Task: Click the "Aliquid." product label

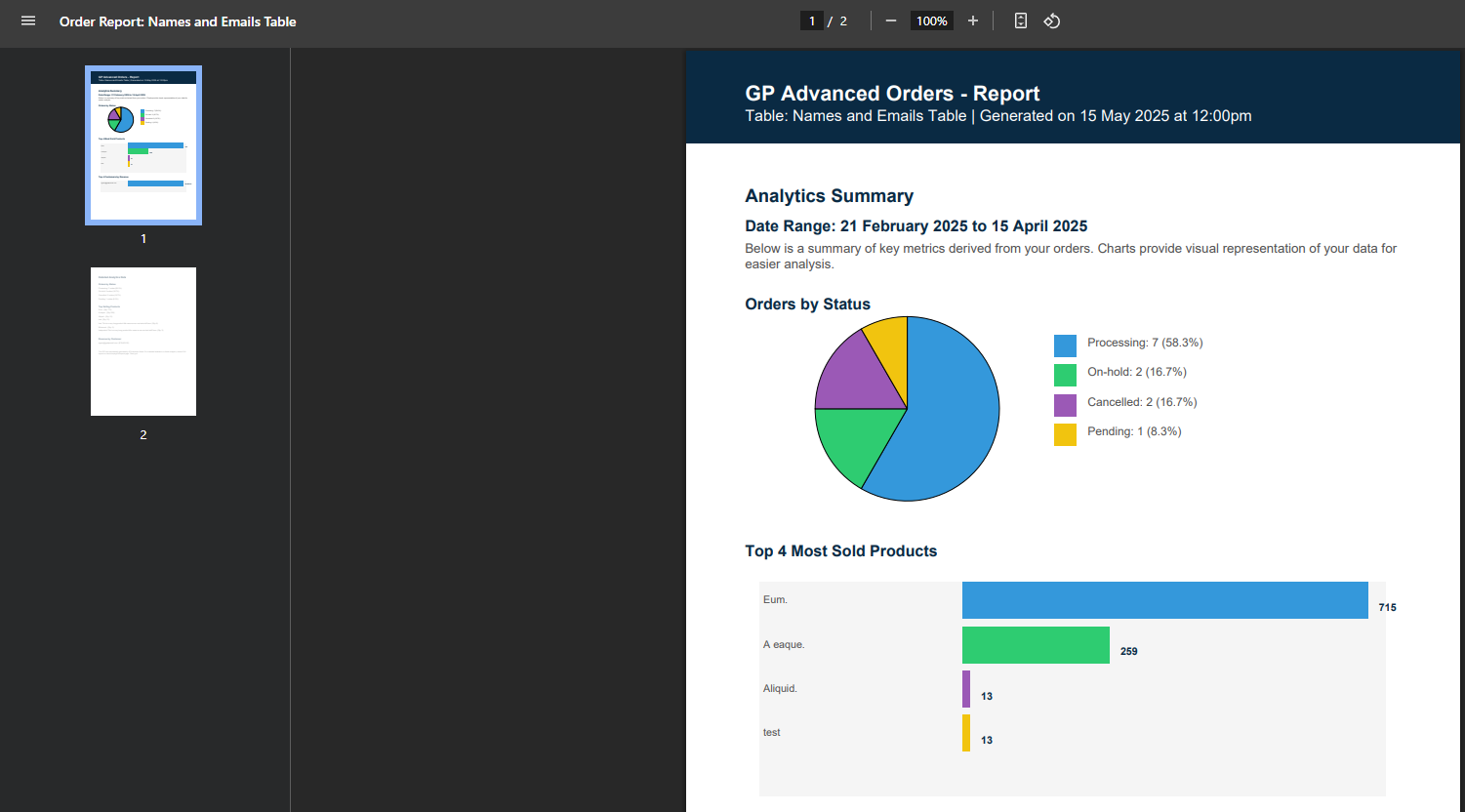Action: point(780,688)
